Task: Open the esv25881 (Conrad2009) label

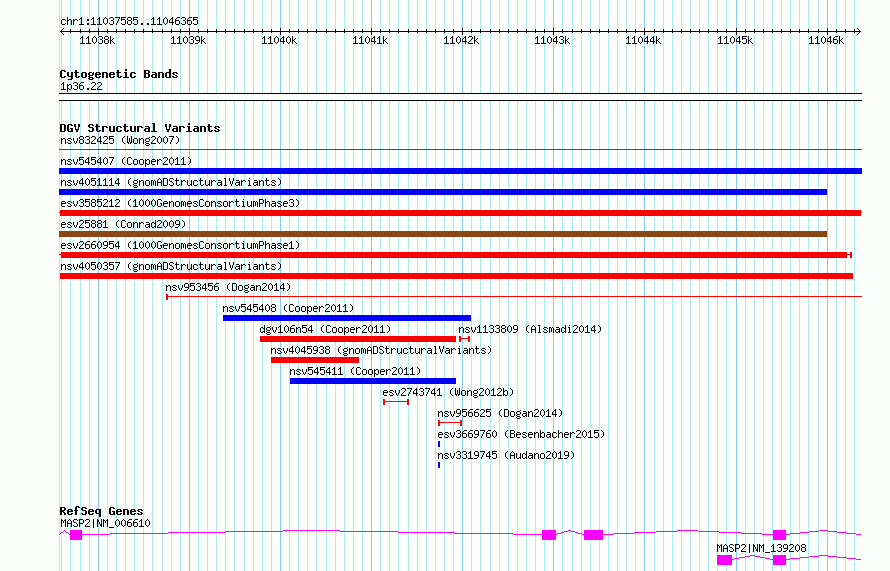Action: pos(123,224)
